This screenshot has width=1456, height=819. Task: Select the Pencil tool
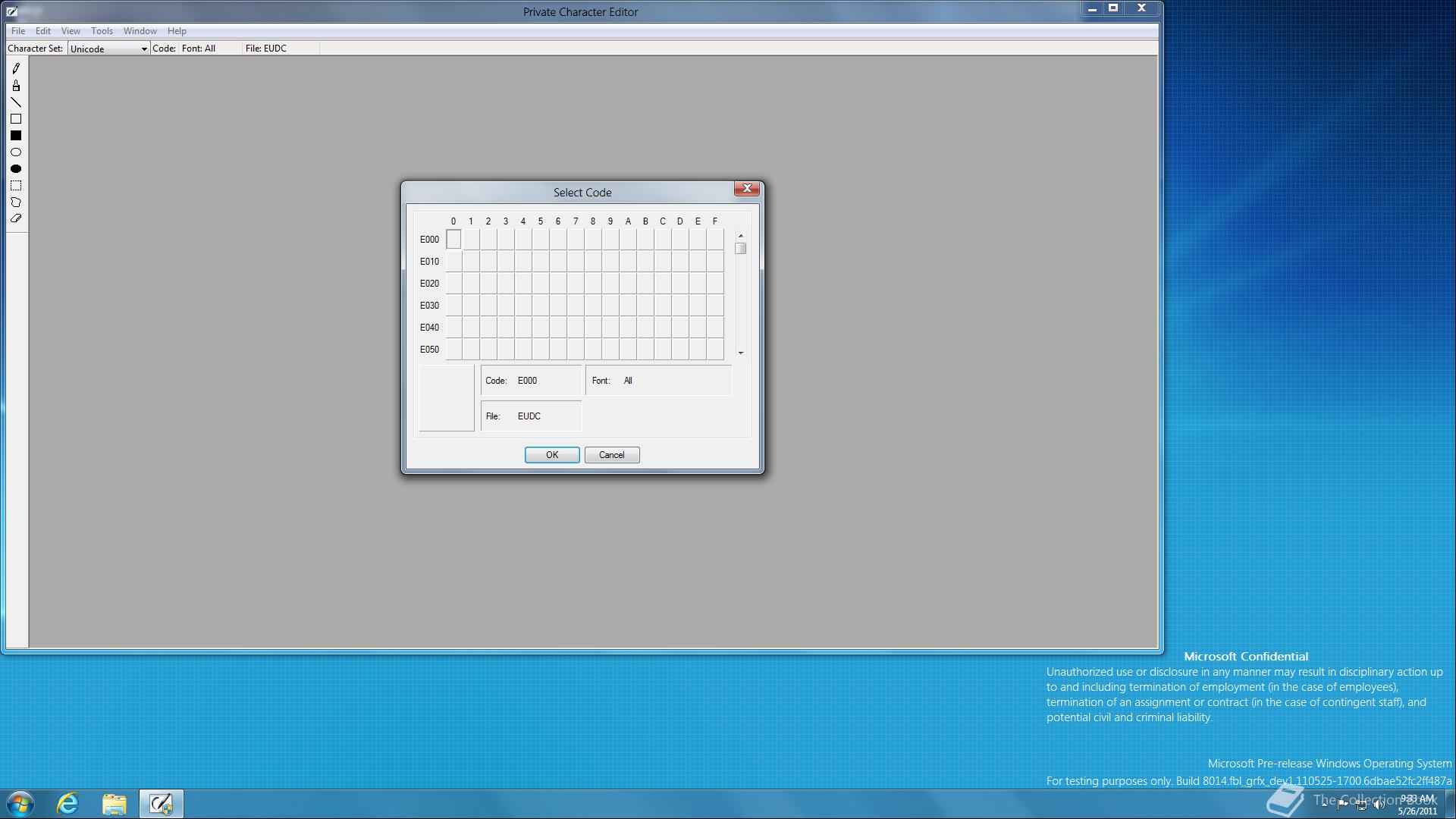(x=16, y=68)
